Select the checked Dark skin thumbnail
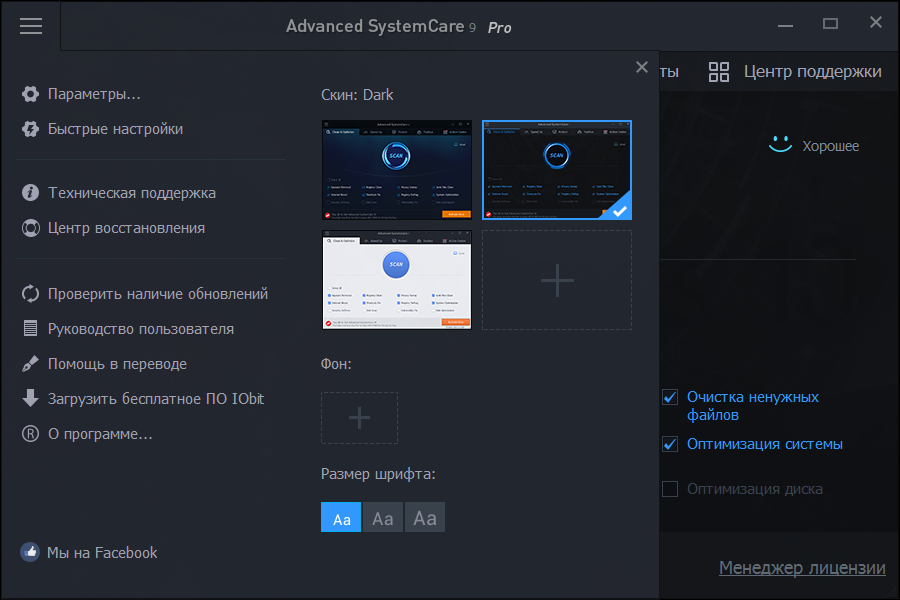Image resolution: width=900 pixels, height=600 pixels. [x=557, y=170]
